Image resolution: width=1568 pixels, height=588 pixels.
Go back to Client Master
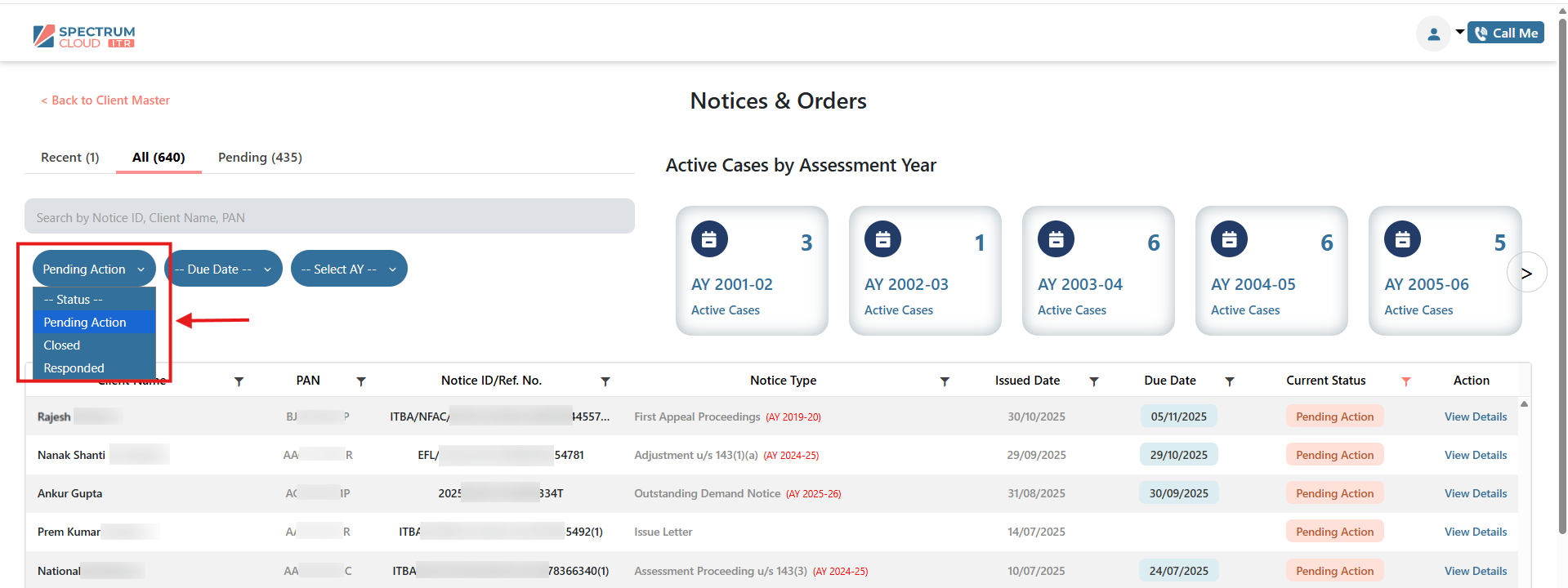coord(105,100)
